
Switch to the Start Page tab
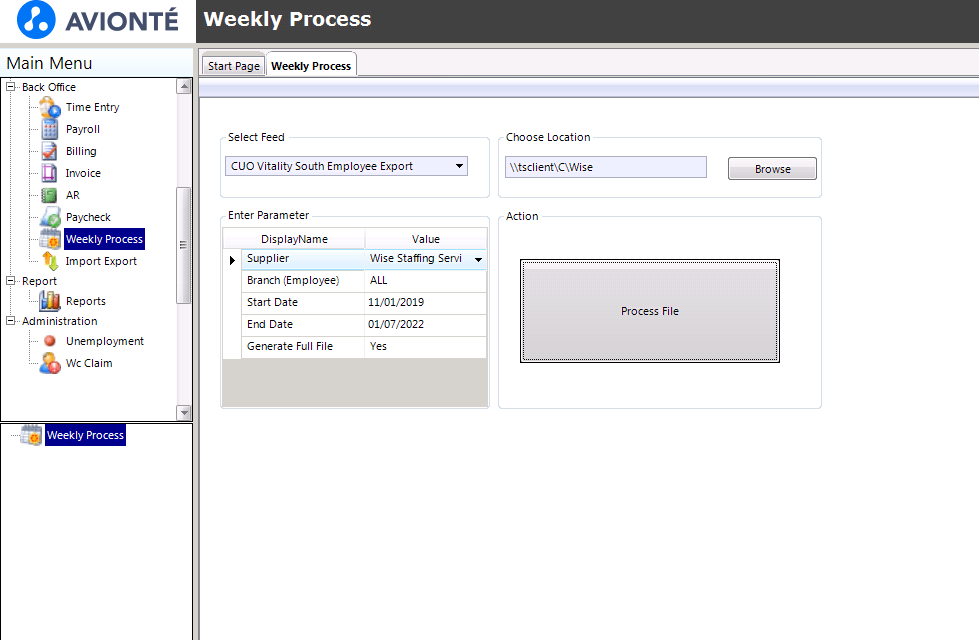[x=234, y=66]
